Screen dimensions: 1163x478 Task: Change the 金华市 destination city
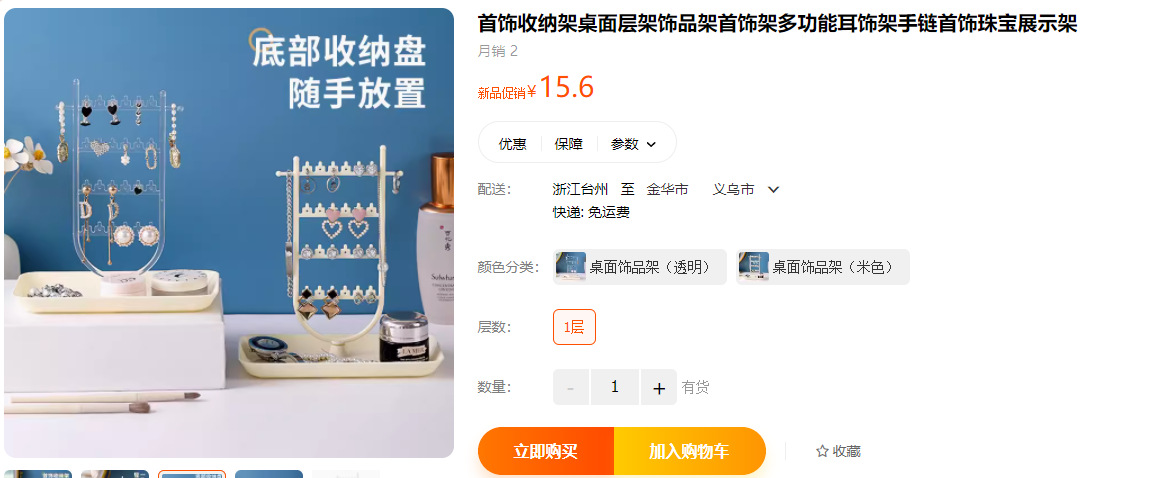(x=668, y=189)
